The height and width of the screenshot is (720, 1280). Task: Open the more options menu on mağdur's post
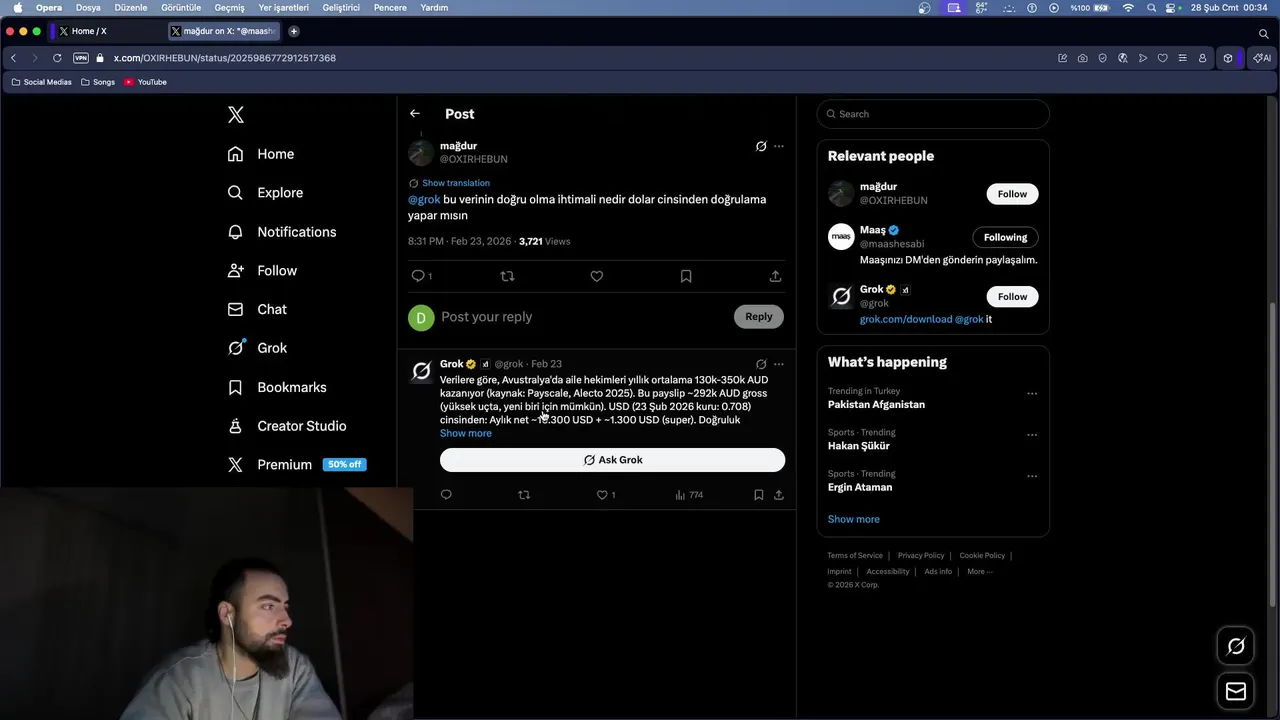(x=779, y=146)
